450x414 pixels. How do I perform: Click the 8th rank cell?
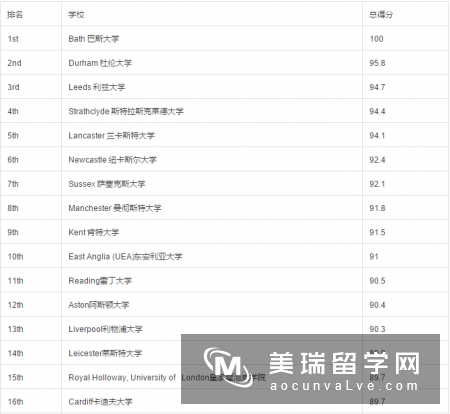pos(31,208)
